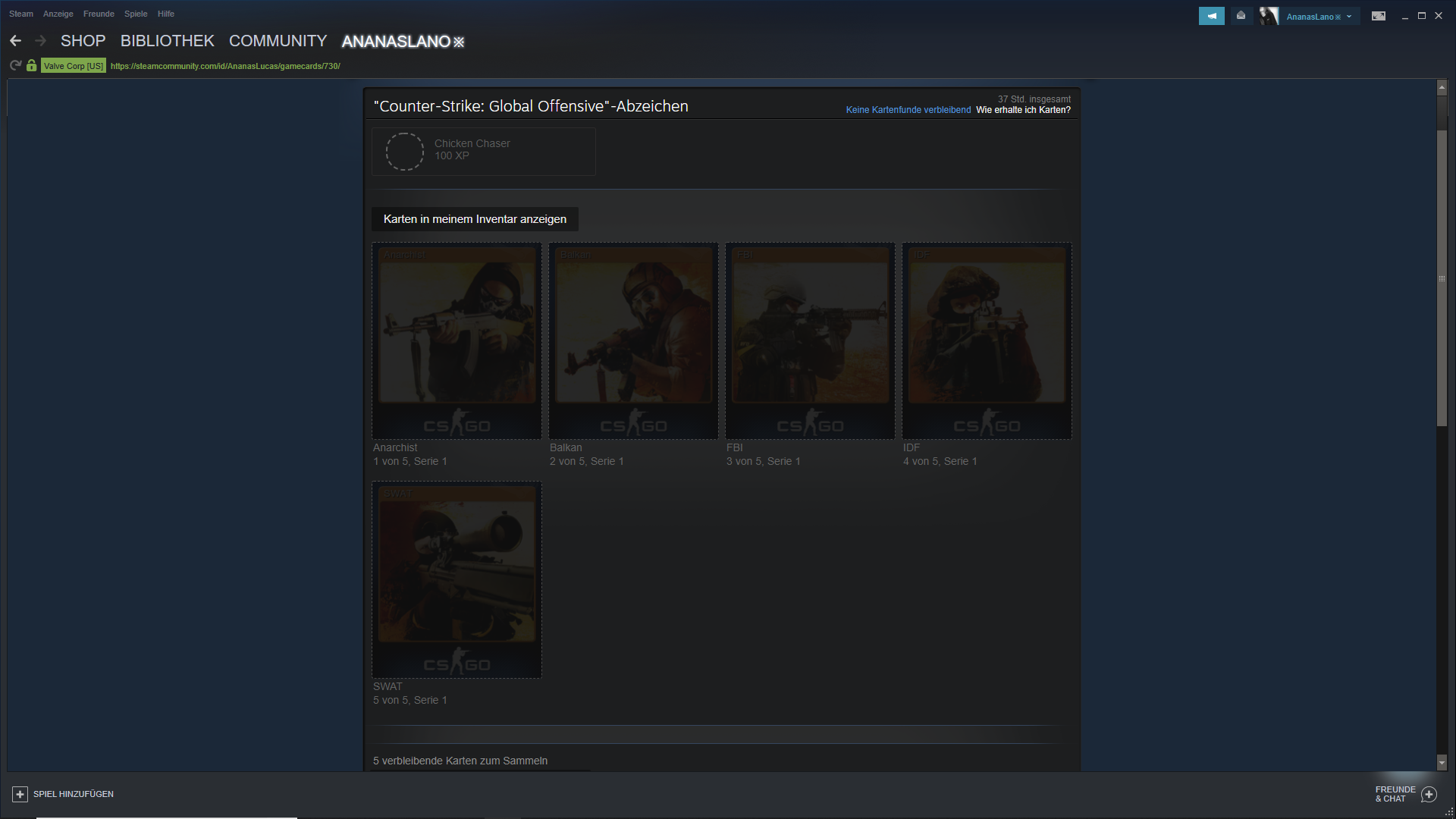Open Friends & Chat plus icon
The height and width of the screenshot is (819, 1456).
[x=1429, y=794]
